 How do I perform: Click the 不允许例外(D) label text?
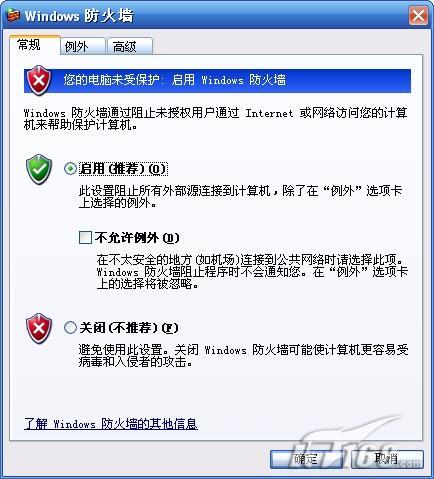coord(137,238)
